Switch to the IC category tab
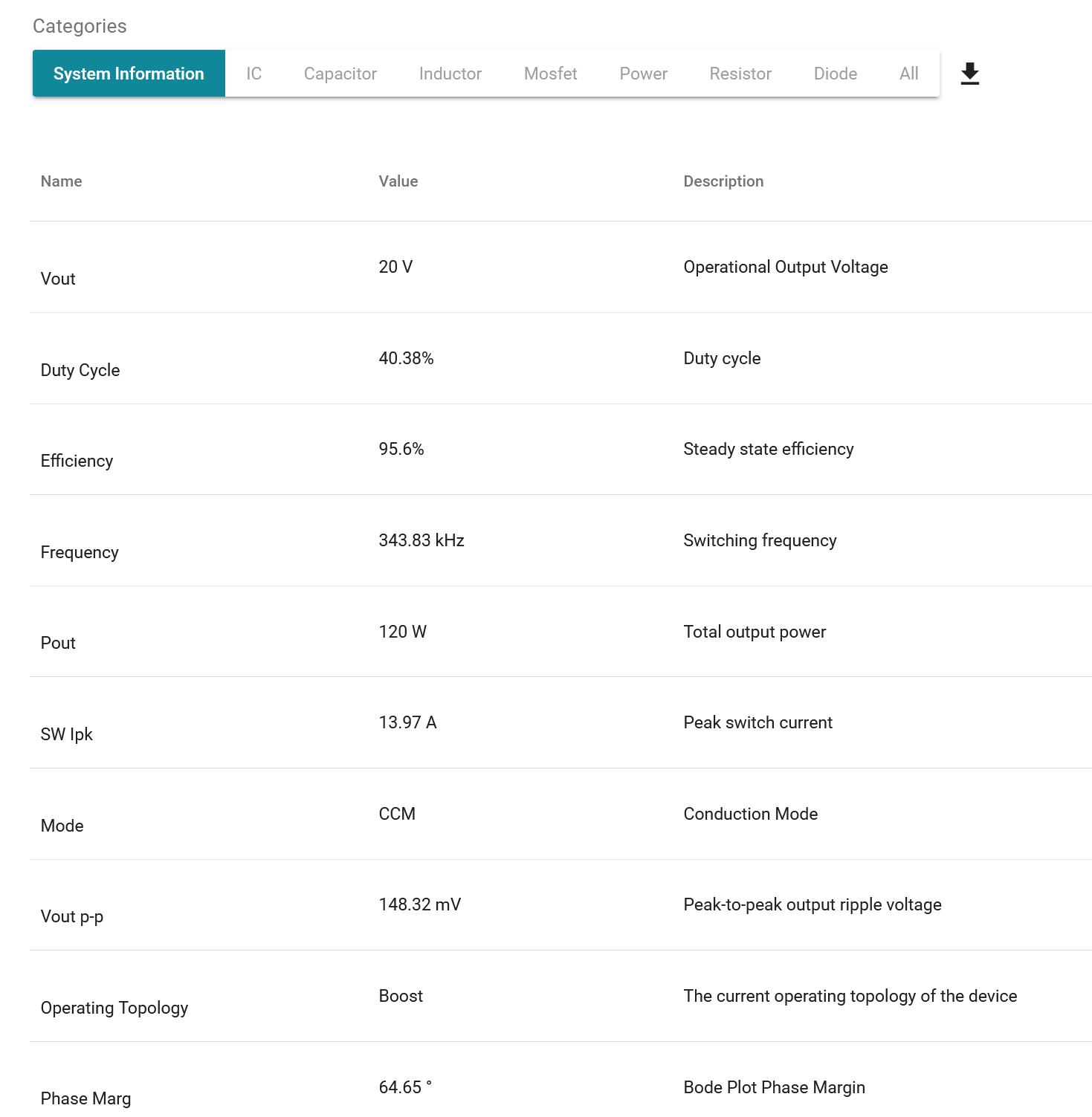 253,74
